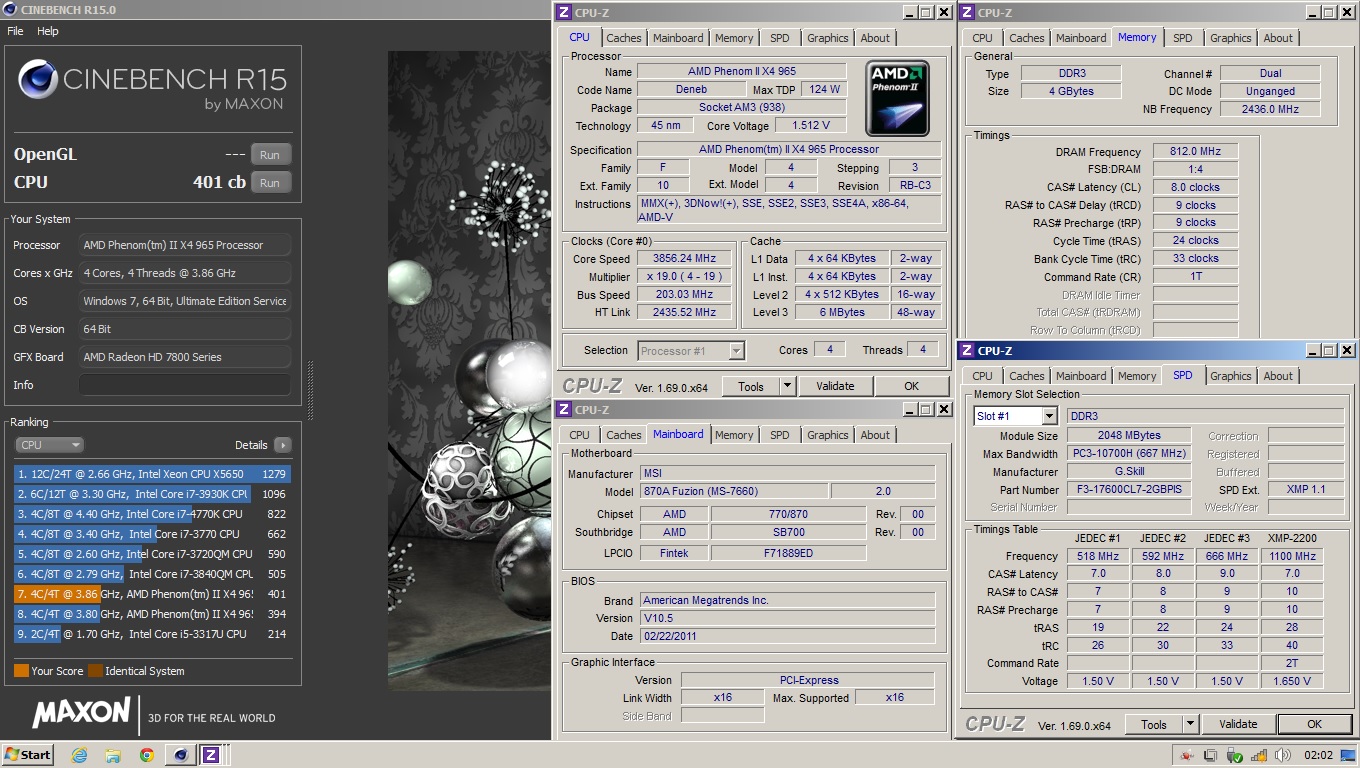The width and height of the screenshot is (1360, 768).
Task: Run the CPU benchmark
Action: tap(270, 183)
